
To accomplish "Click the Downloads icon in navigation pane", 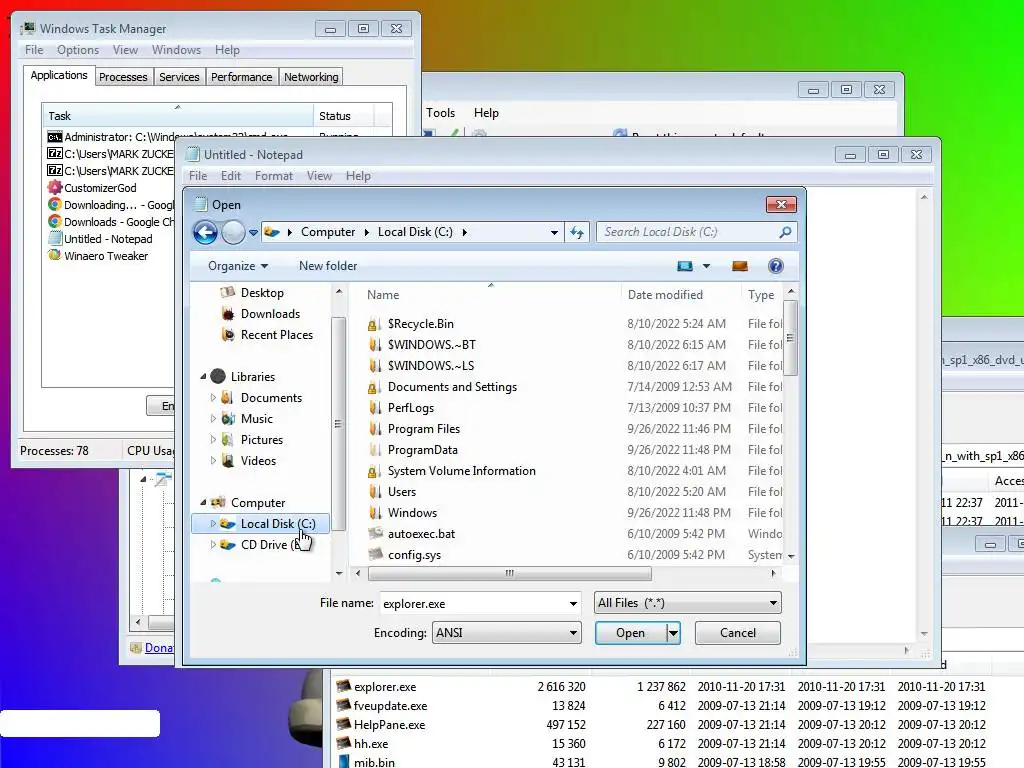I will coord(227,313).
